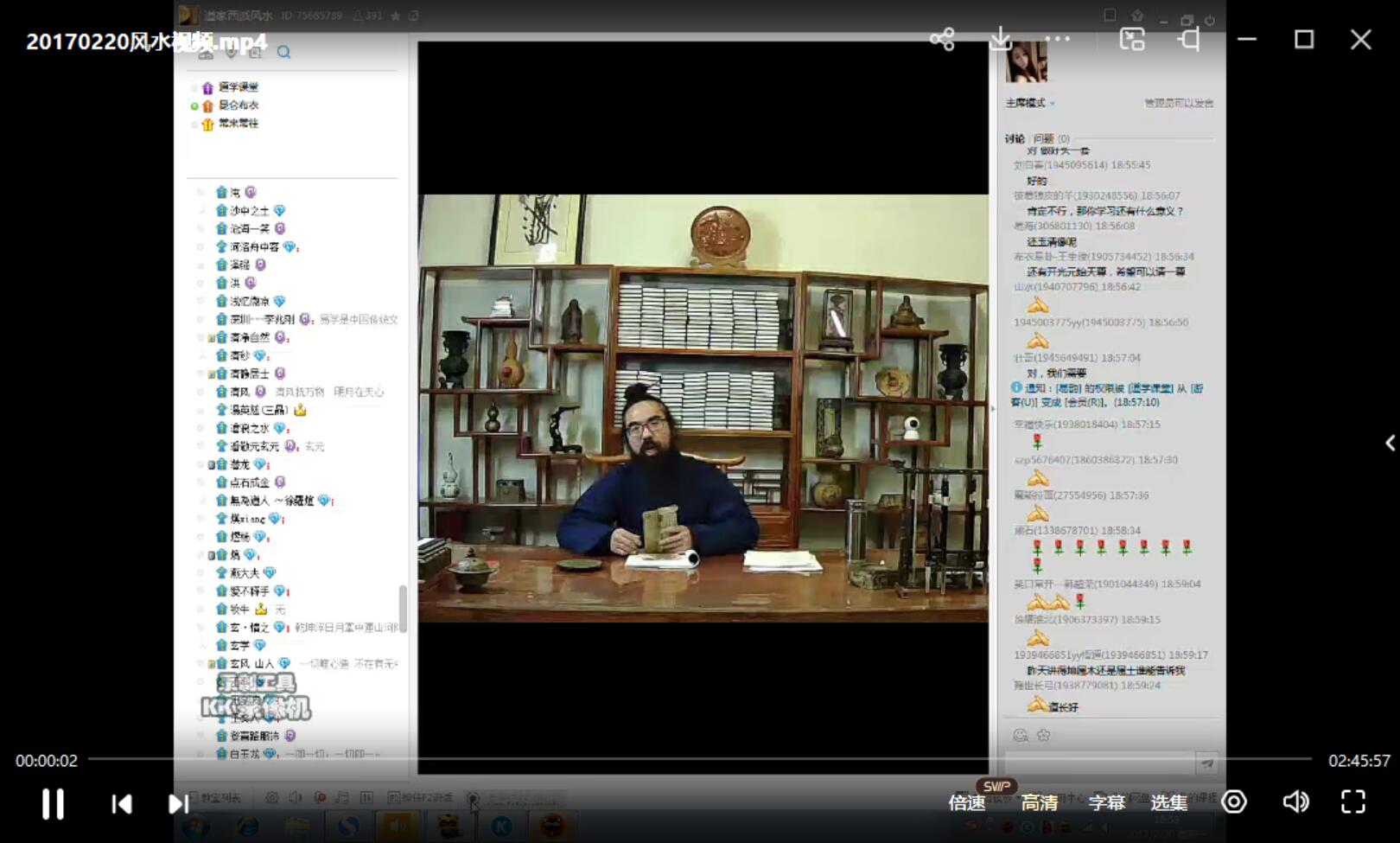The width and height of the screenshot is (1400, 843).
Task: Mute the audio via speaker icon
Action: click(x=1295, y=802)
